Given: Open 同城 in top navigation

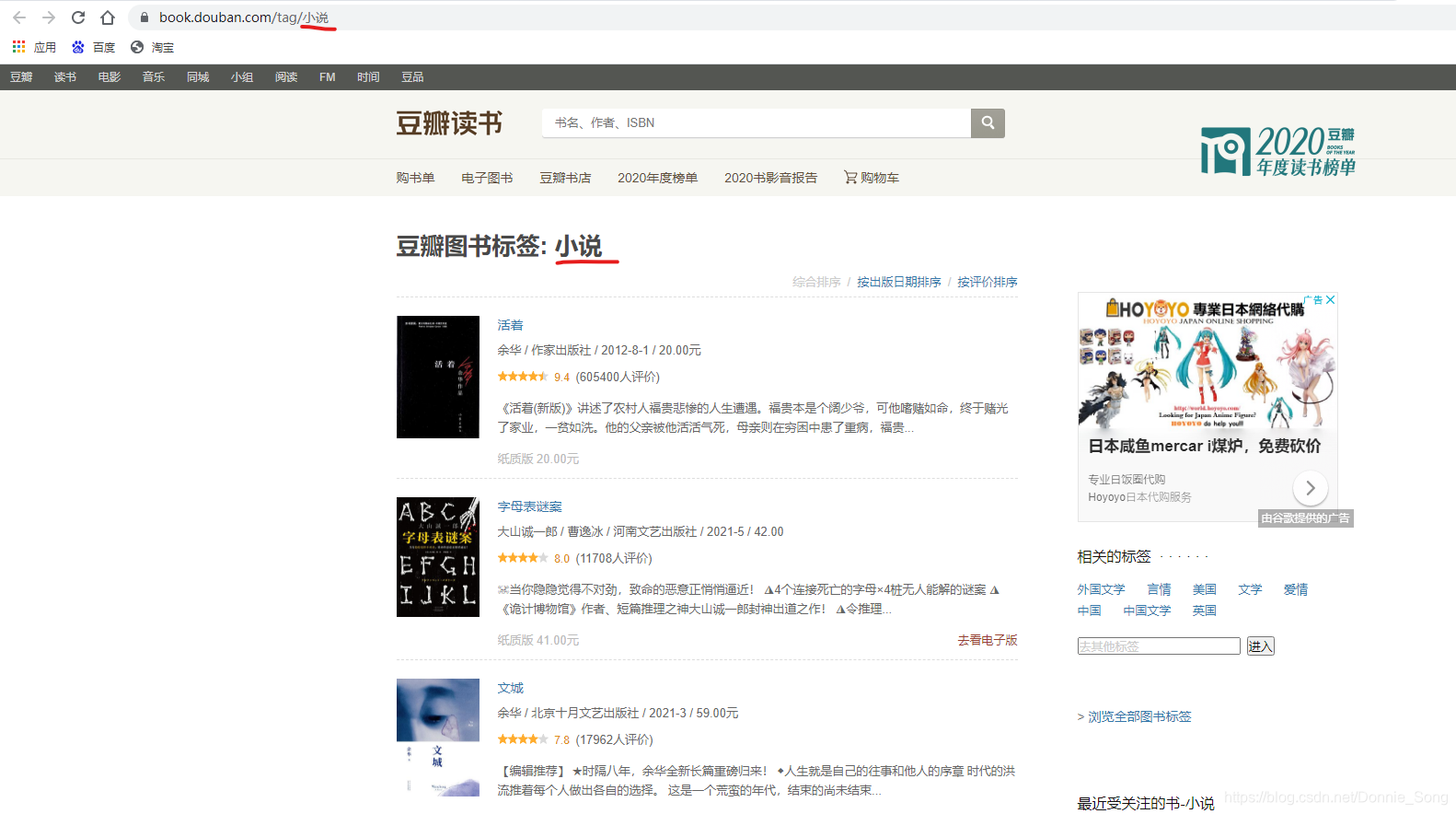Looking at the screenshot, I should pyautogui.click(x=198, y=77).
